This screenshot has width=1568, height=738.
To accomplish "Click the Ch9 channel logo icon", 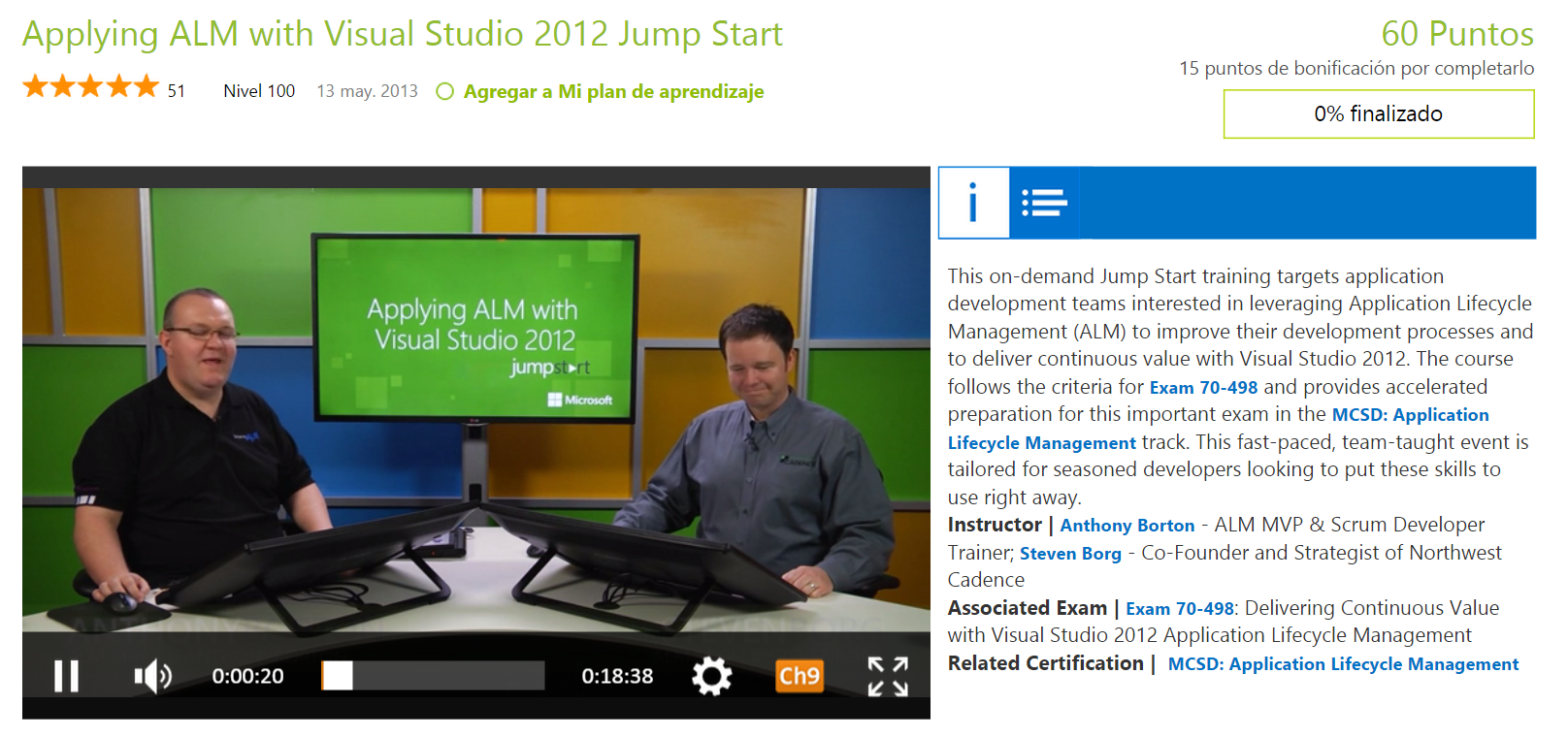I will click(799, 676).
